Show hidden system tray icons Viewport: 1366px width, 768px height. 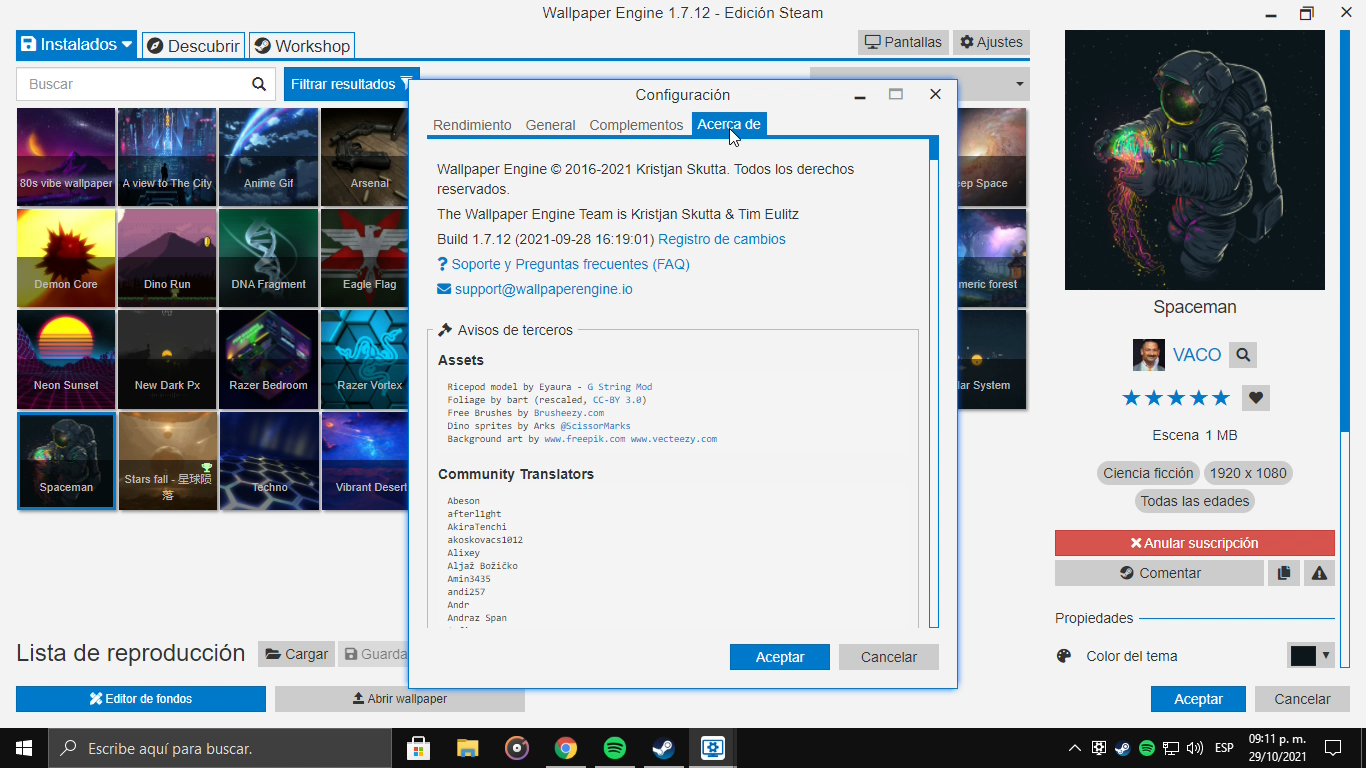point(1075,748)
